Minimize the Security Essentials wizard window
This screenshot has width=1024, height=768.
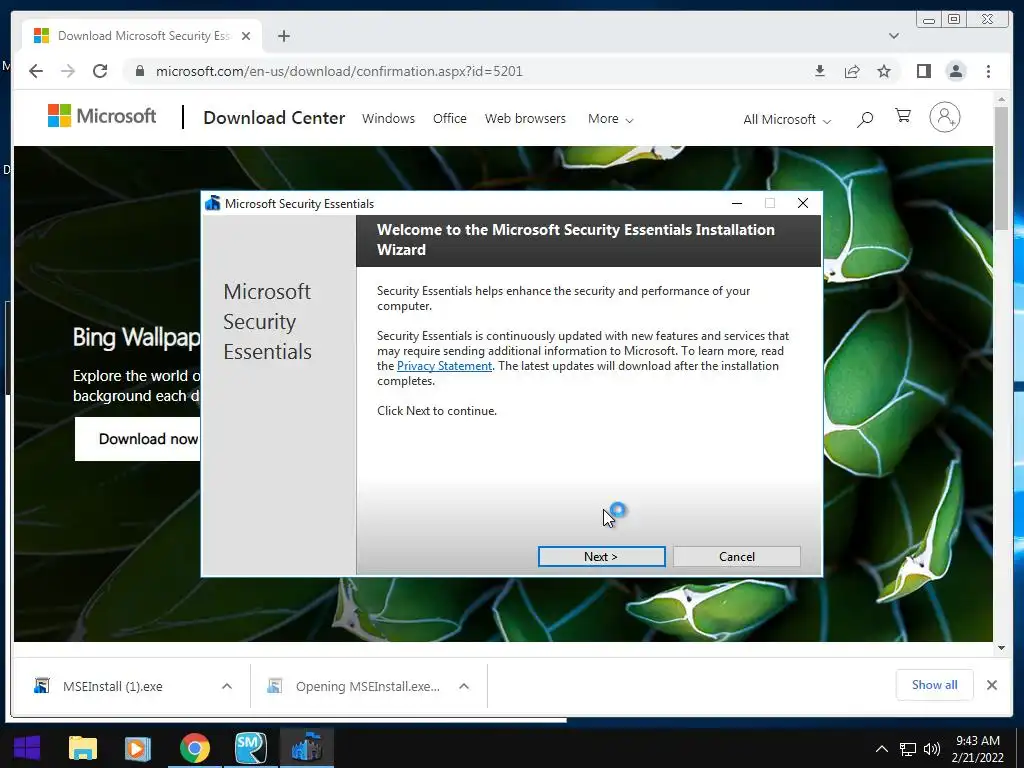(x=737, y=203)
